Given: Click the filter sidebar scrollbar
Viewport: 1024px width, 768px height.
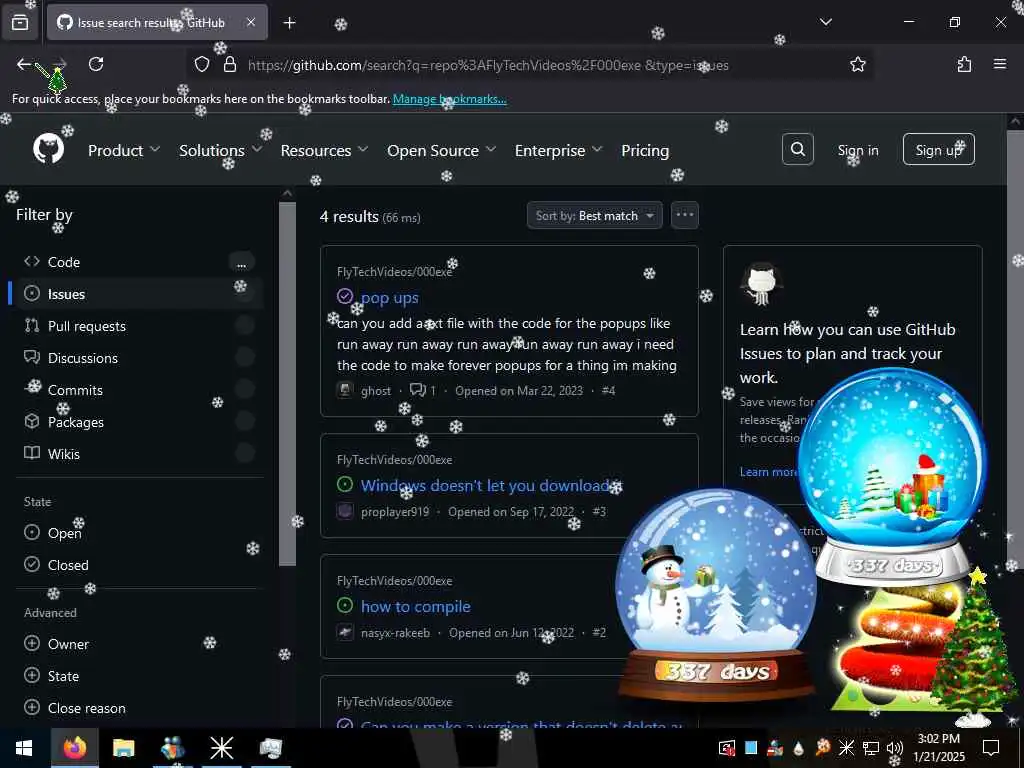Looking at the screenshot, I should point(287,384).
